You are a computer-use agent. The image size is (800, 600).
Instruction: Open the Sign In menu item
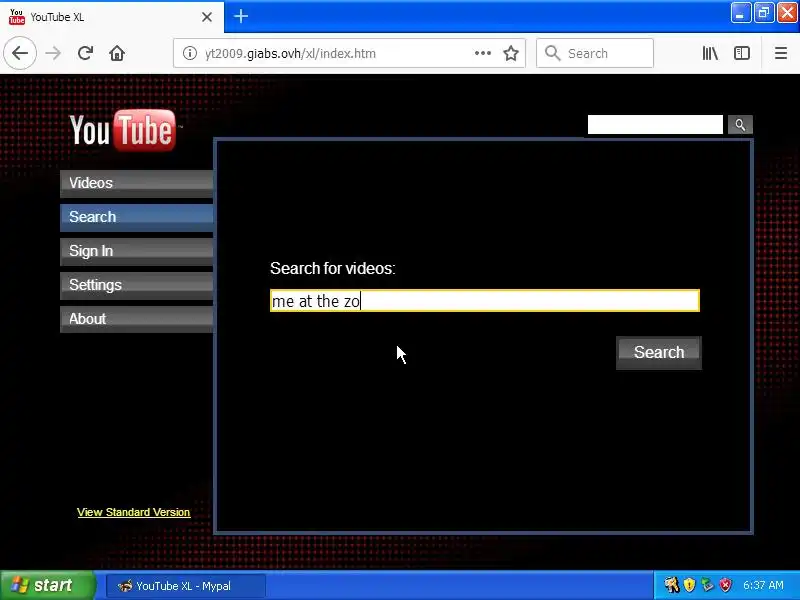[137, 252]
